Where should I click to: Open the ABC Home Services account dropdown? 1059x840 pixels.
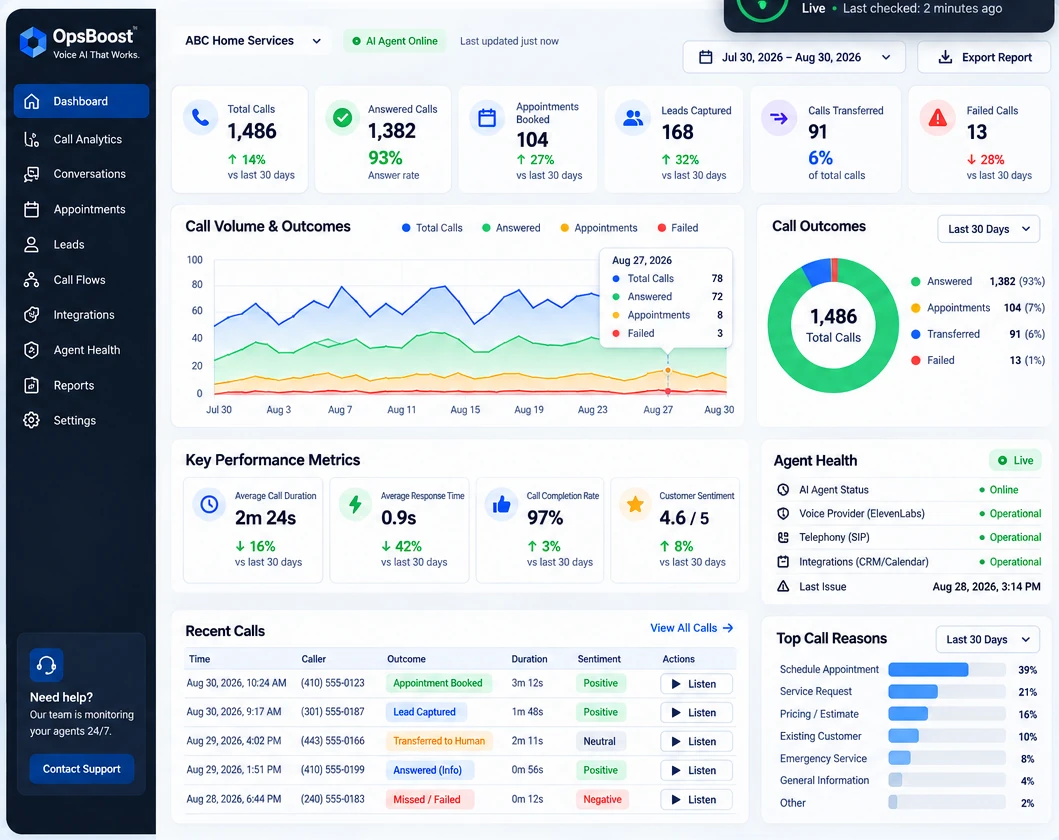click(x=253, y=41)
